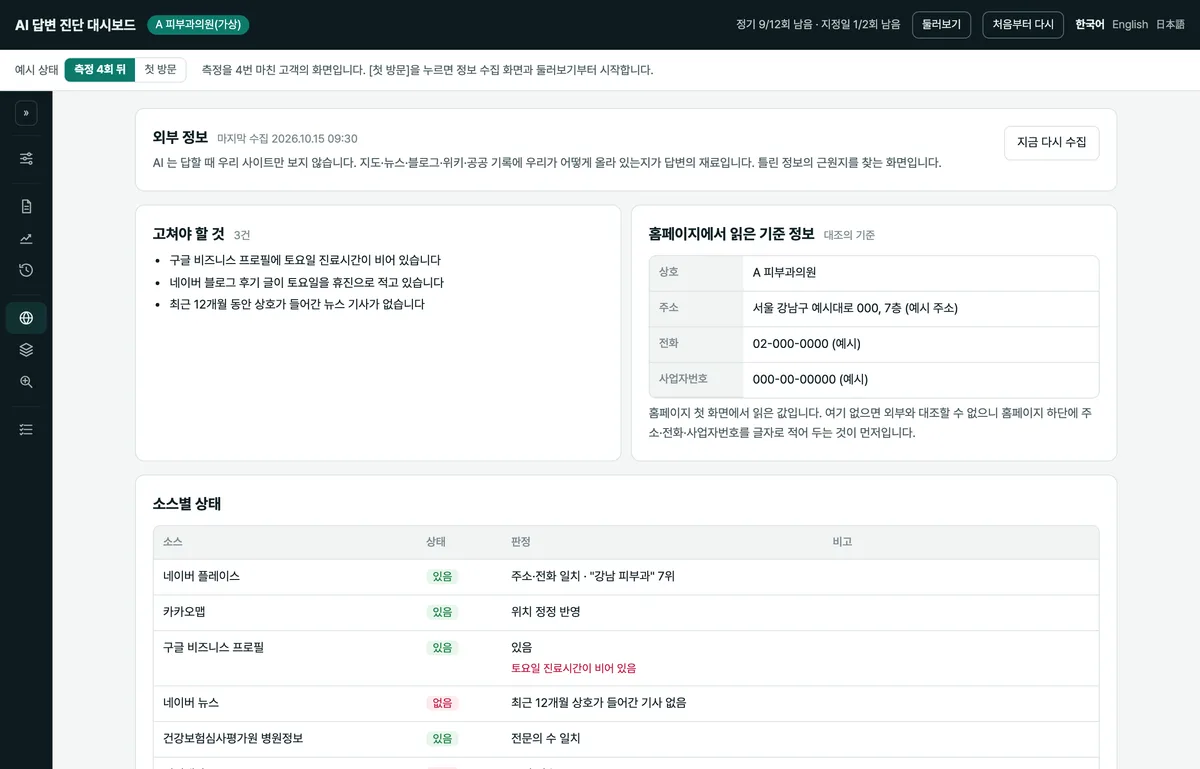Image resolution: width=1200 pixels, height=769 pixels.
Task: Click the "강남 피부과" 7위 verdict text
Action: click(x=632, y=577)
